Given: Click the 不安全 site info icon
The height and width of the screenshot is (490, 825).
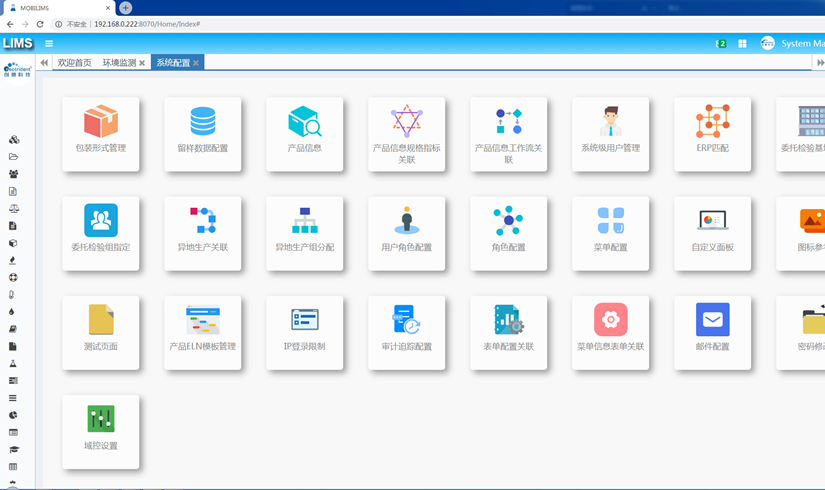Looking at the screenshot, I should 58,24.
